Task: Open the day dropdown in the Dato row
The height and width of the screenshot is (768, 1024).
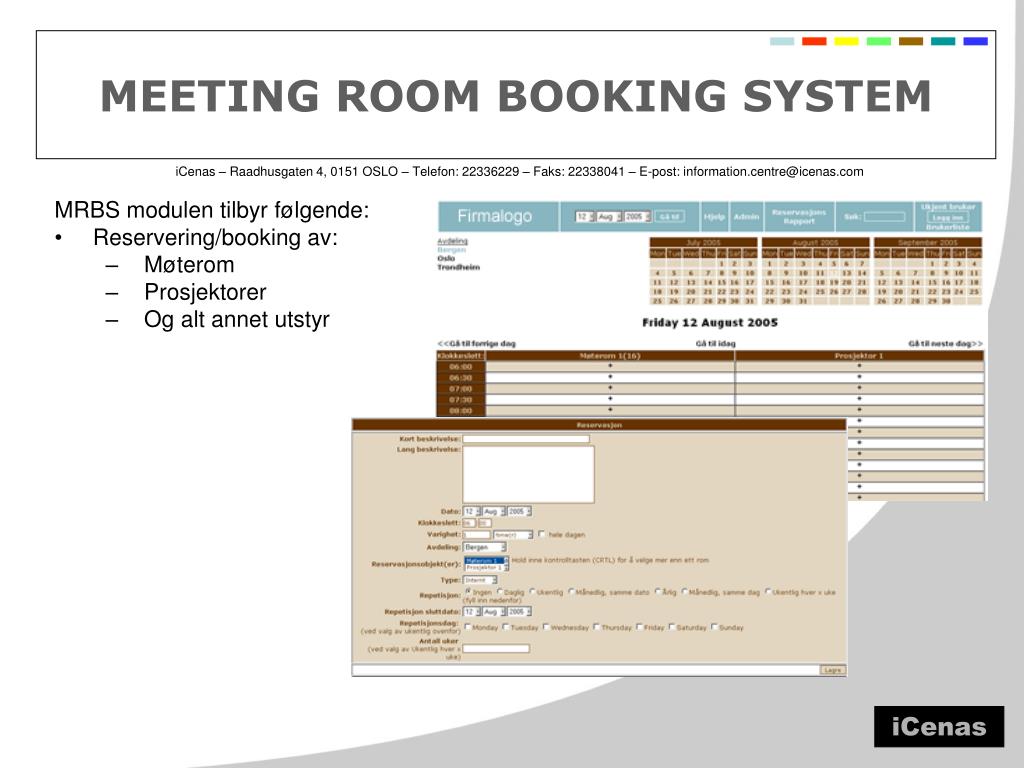Action: (472, 511)
